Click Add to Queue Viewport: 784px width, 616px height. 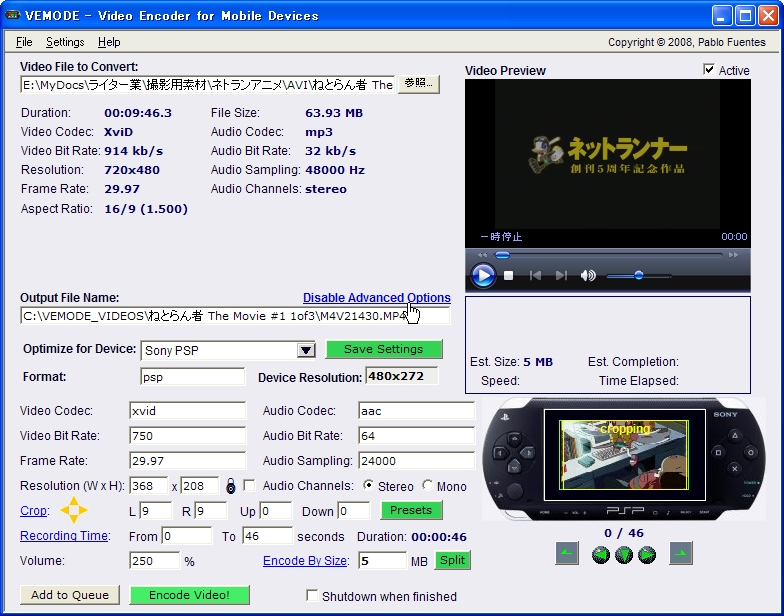pos(70,594)
